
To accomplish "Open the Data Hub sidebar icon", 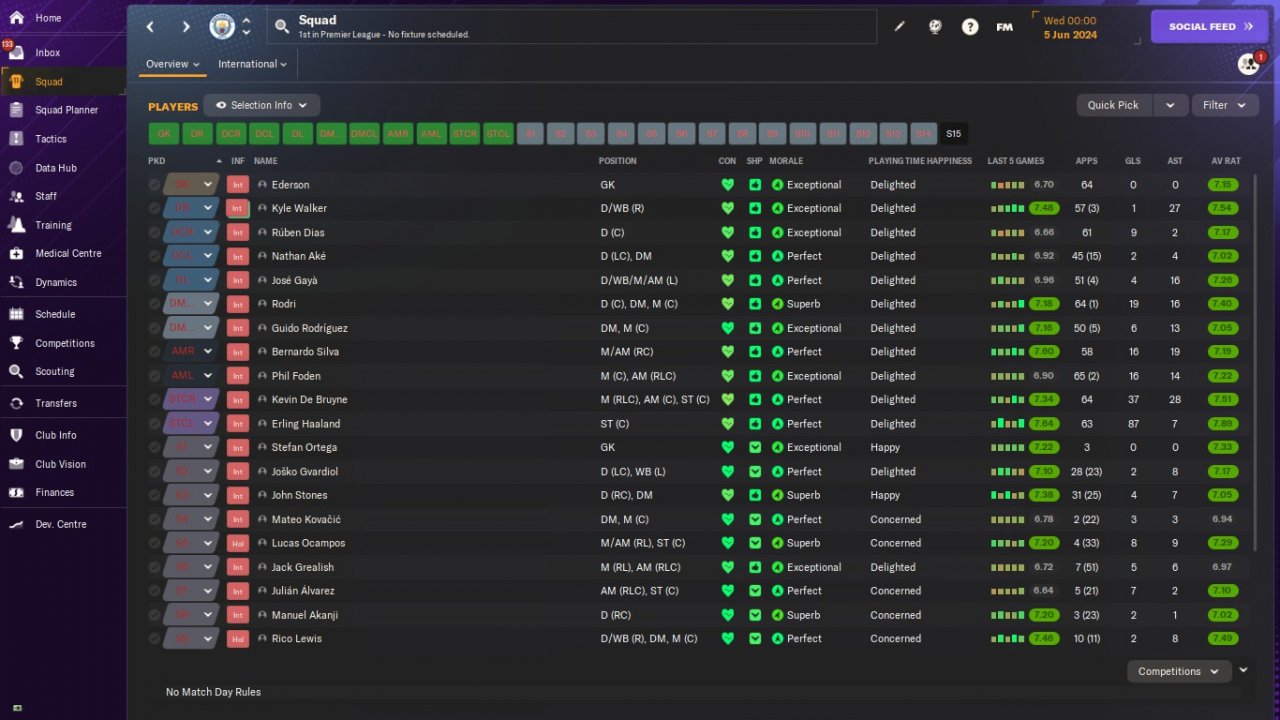I will [x=16, y=168].
